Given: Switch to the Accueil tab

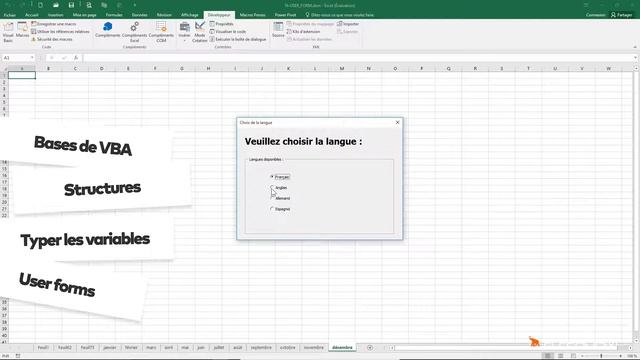Looking at the screenshot, I should (x=31, y=15).
